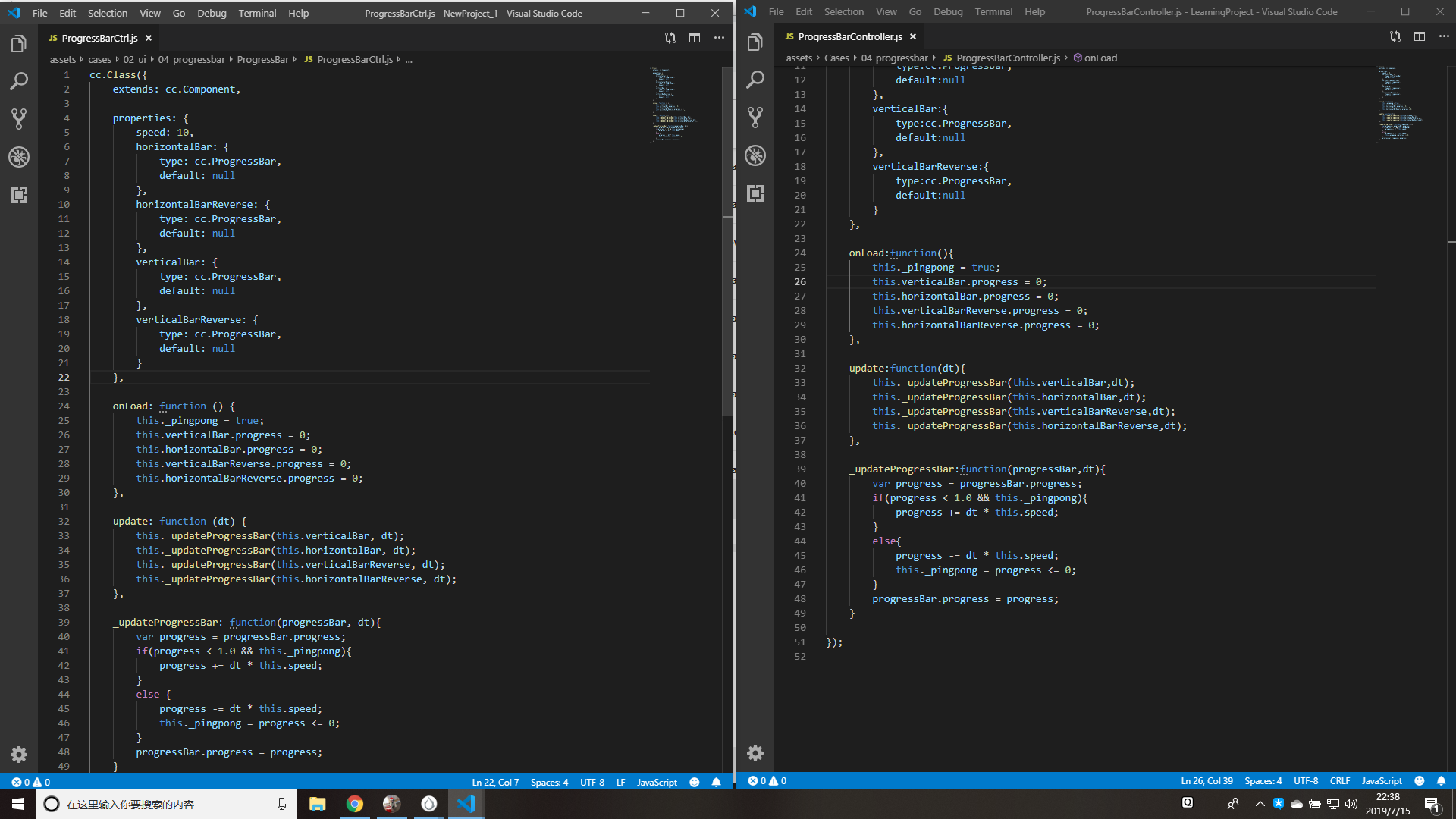Viewport: 1456px width, 819px height.
Task: Click Spaces: 4 indentation in right status bar
Action: (1263, 780)
